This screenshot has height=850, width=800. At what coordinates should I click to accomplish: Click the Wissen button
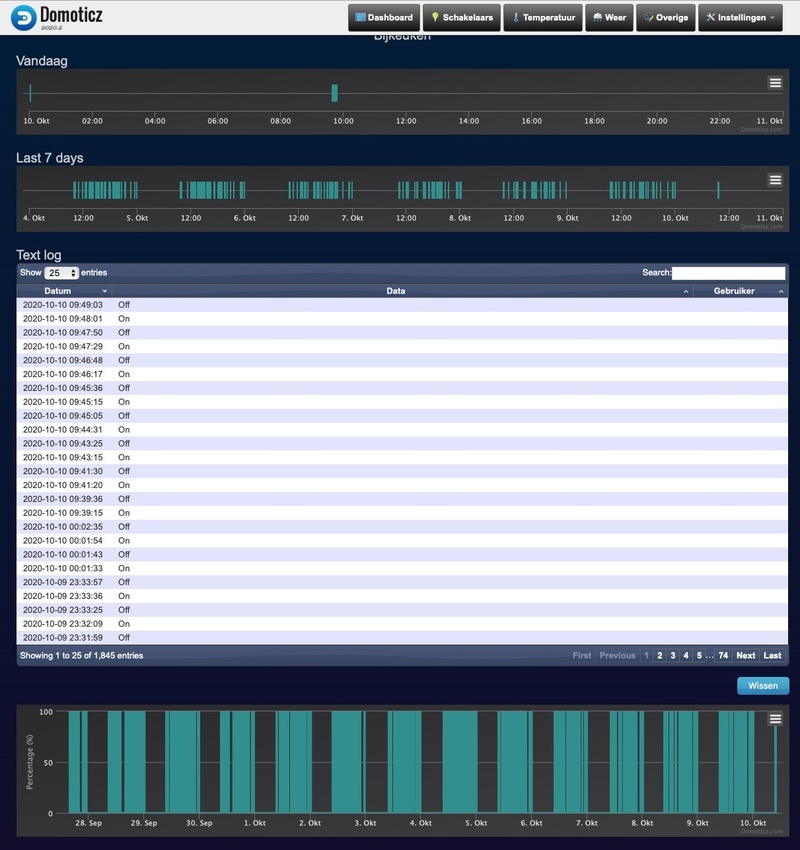point(763,686)
